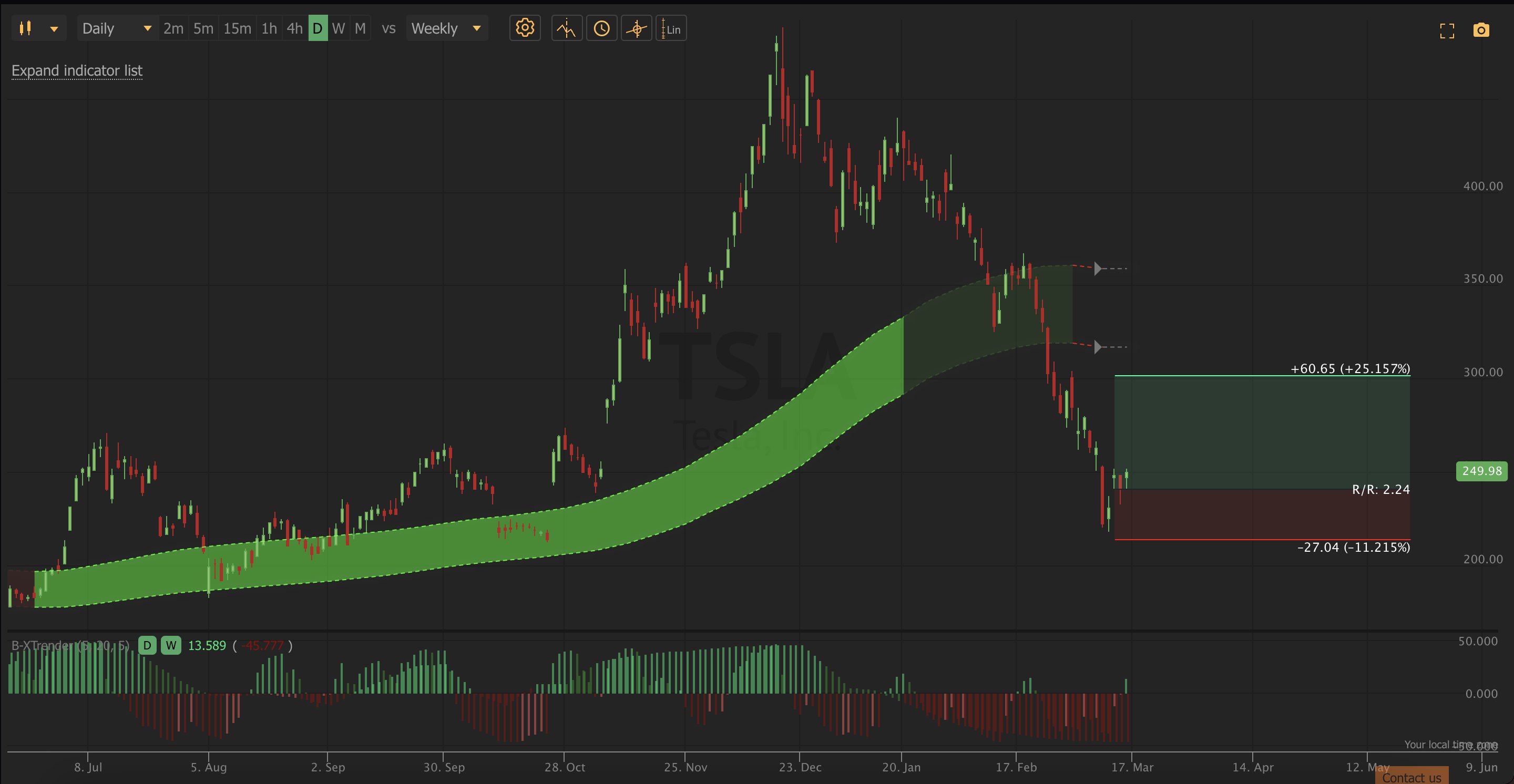Toggle the W badge on B-XTrender

171,645
